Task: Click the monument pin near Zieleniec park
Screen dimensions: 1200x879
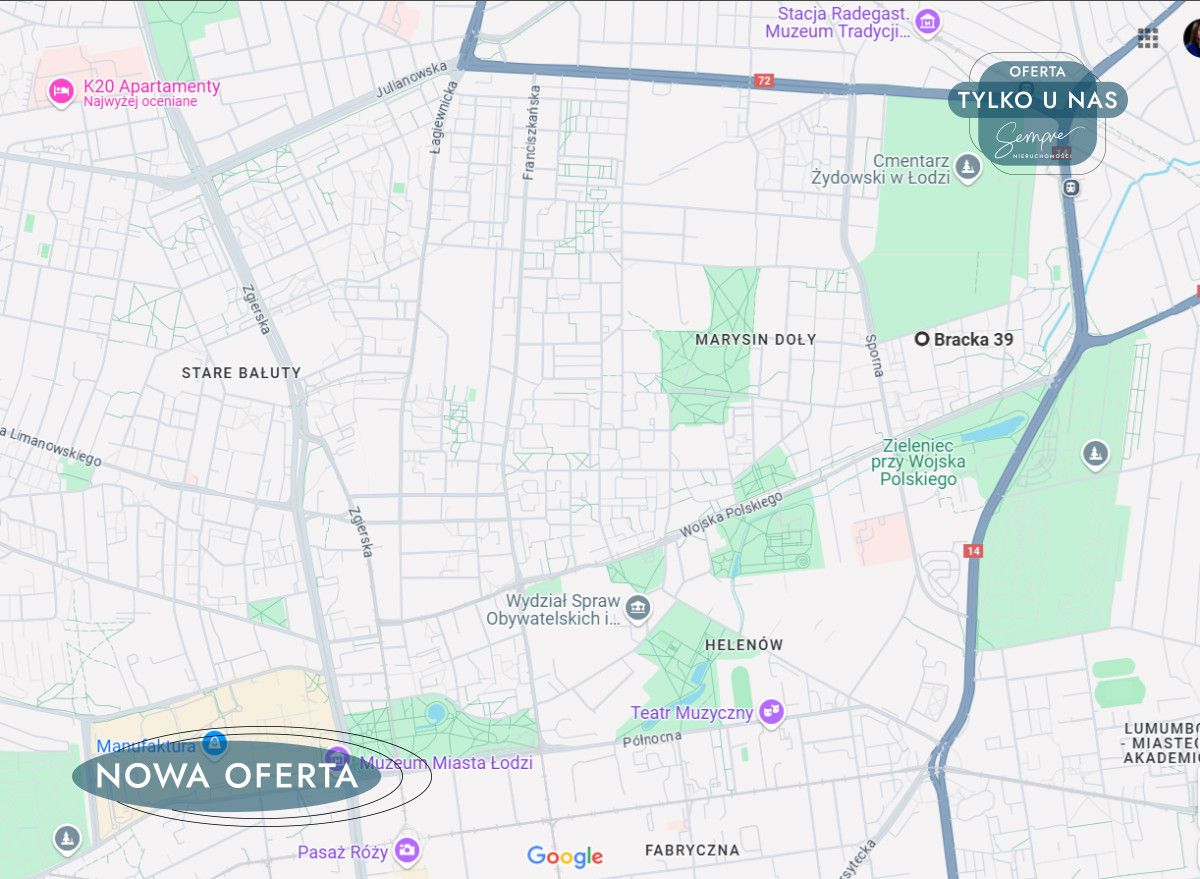Action: [x=1093, y=452]
